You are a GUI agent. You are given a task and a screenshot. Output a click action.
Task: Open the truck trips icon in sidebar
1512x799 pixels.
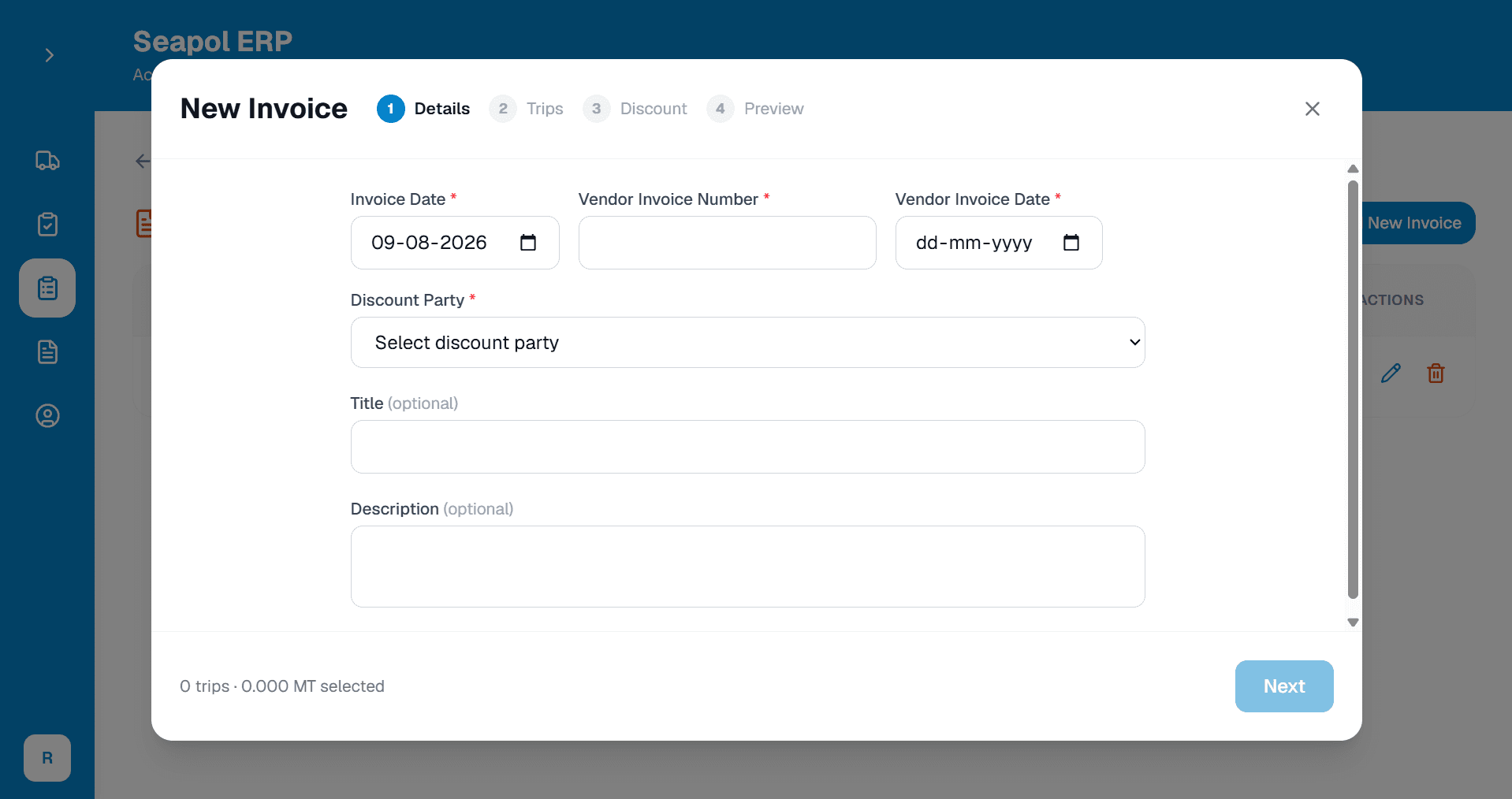click(47, 161)
